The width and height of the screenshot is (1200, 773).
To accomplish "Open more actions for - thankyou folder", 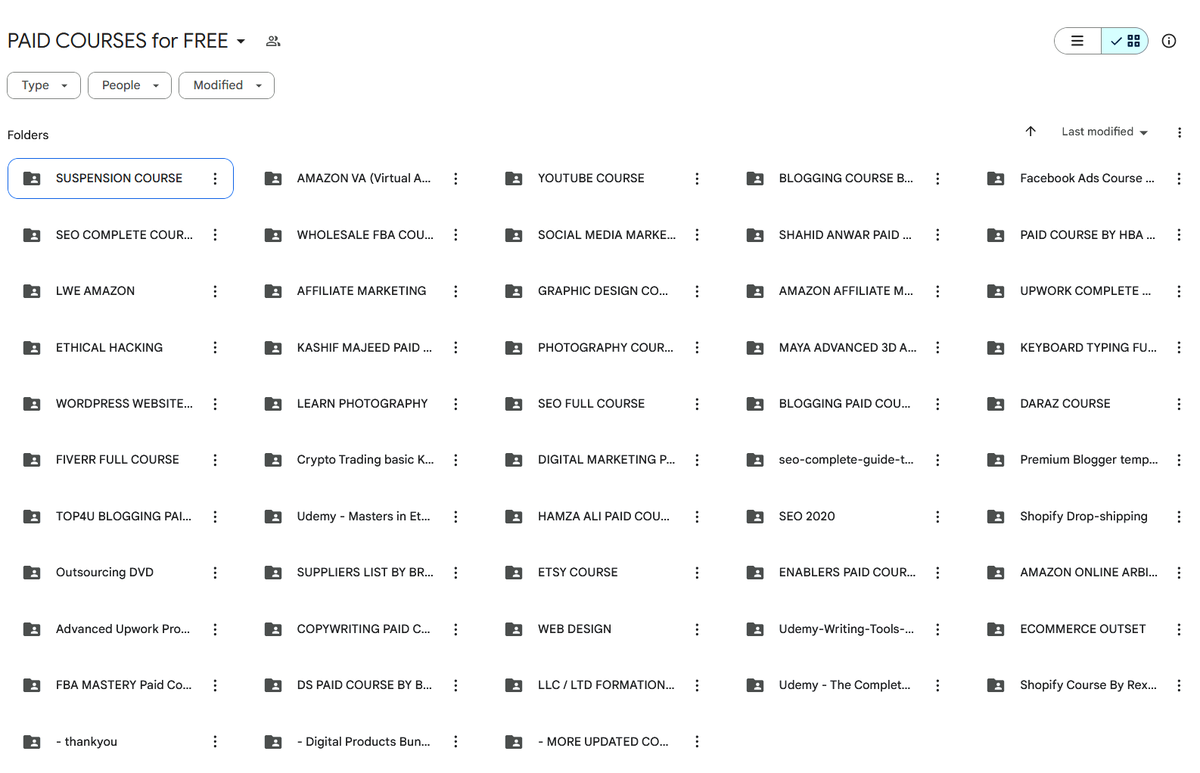I will click(215, 742).
